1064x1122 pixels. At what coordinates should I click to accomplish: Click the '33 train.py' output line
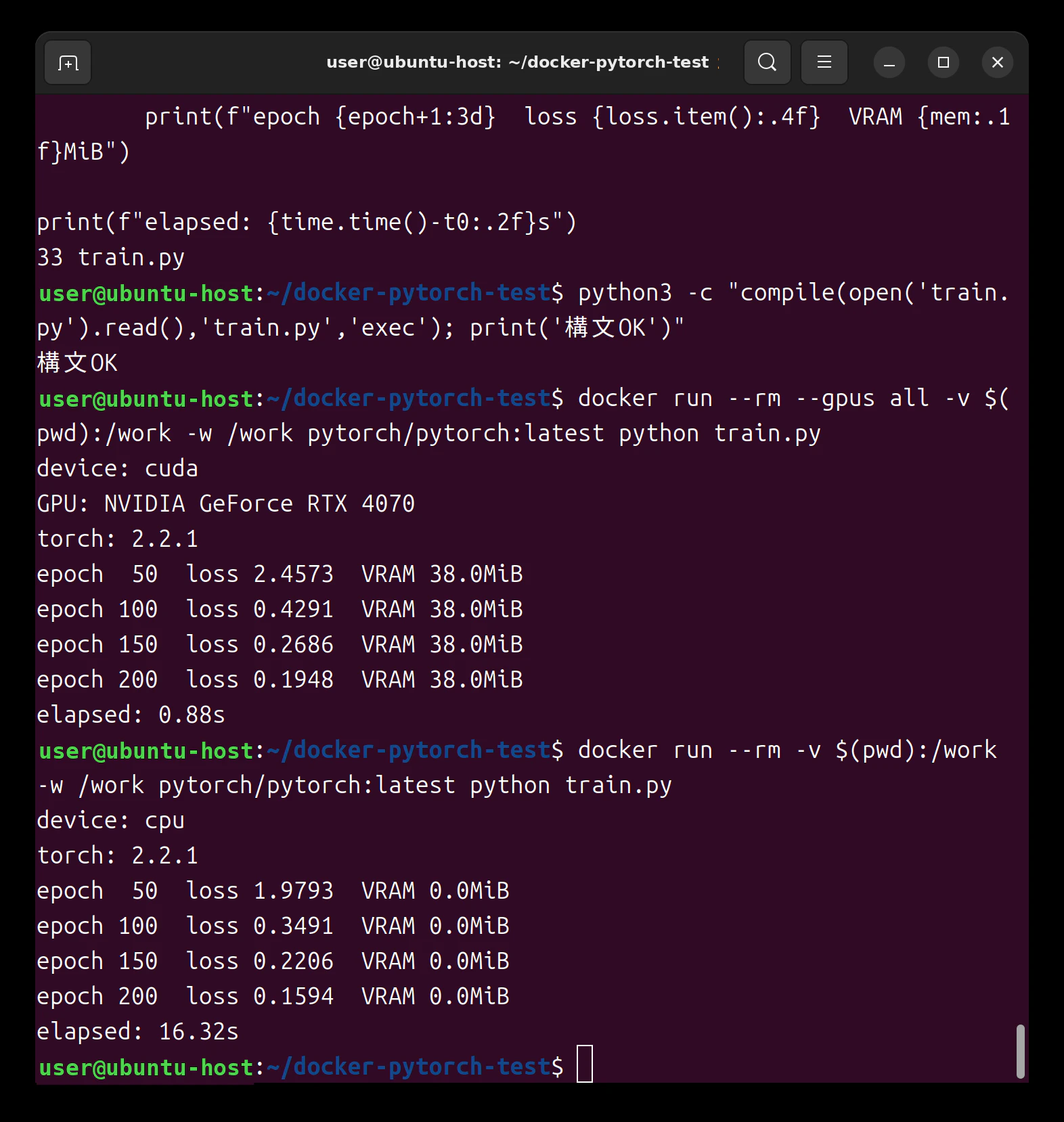pos(110,257)
